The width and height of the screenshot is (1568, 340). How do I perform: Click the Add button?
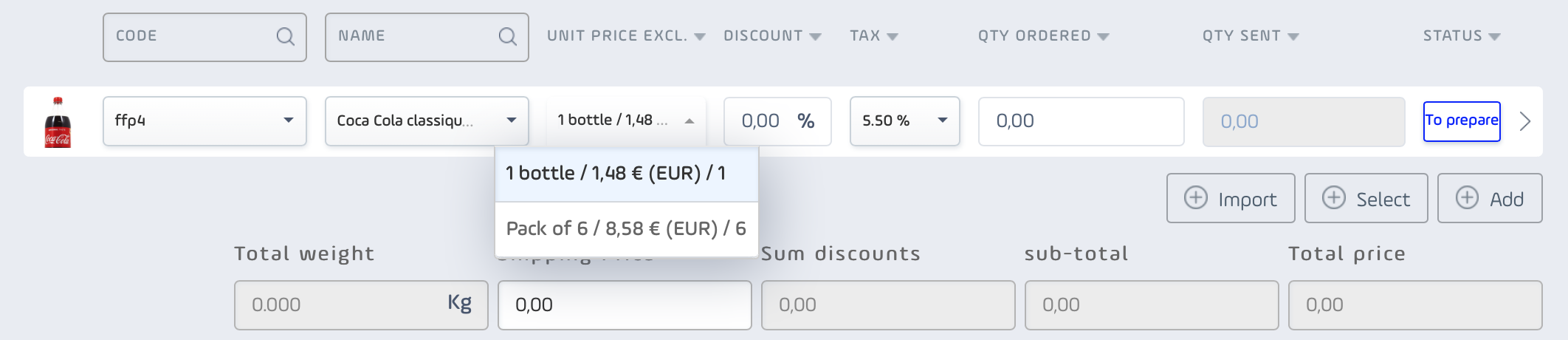pyautogui.click(x=1490, y=198)
